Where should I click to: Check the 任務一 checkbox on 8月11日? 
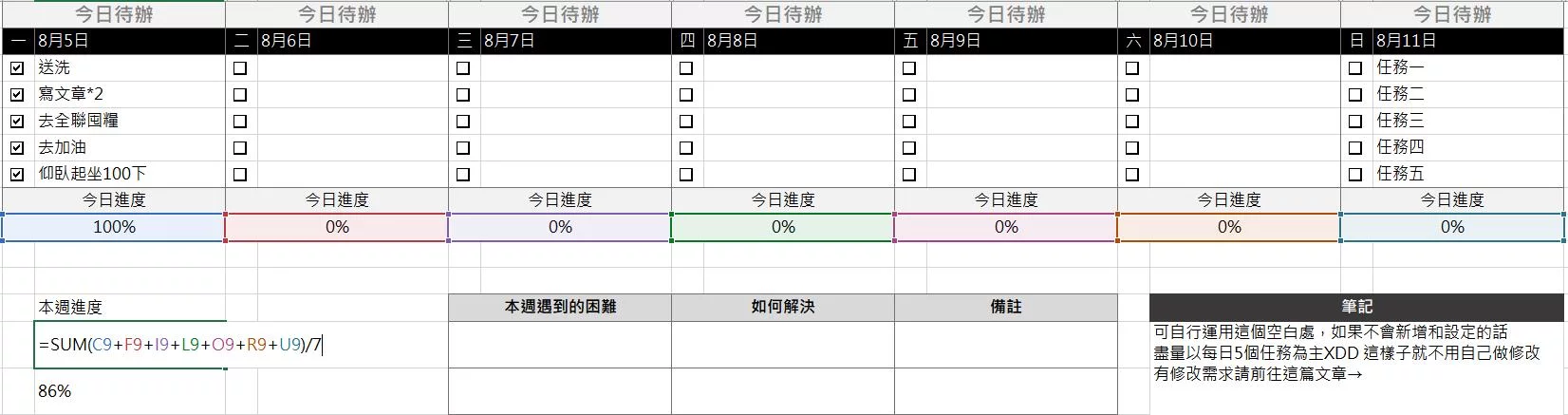coord(1355,68)
